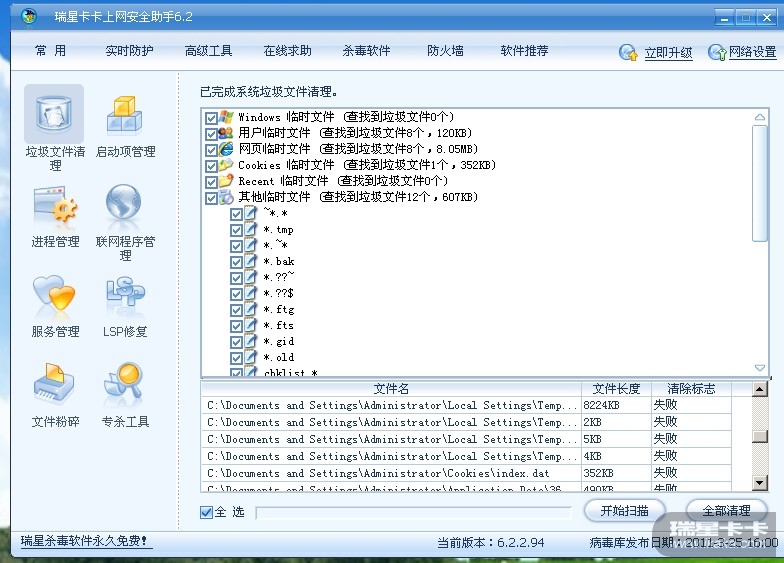
Task: Click the 当前版本：6.2.2.94 status text
Action: [x=490, y=542]
